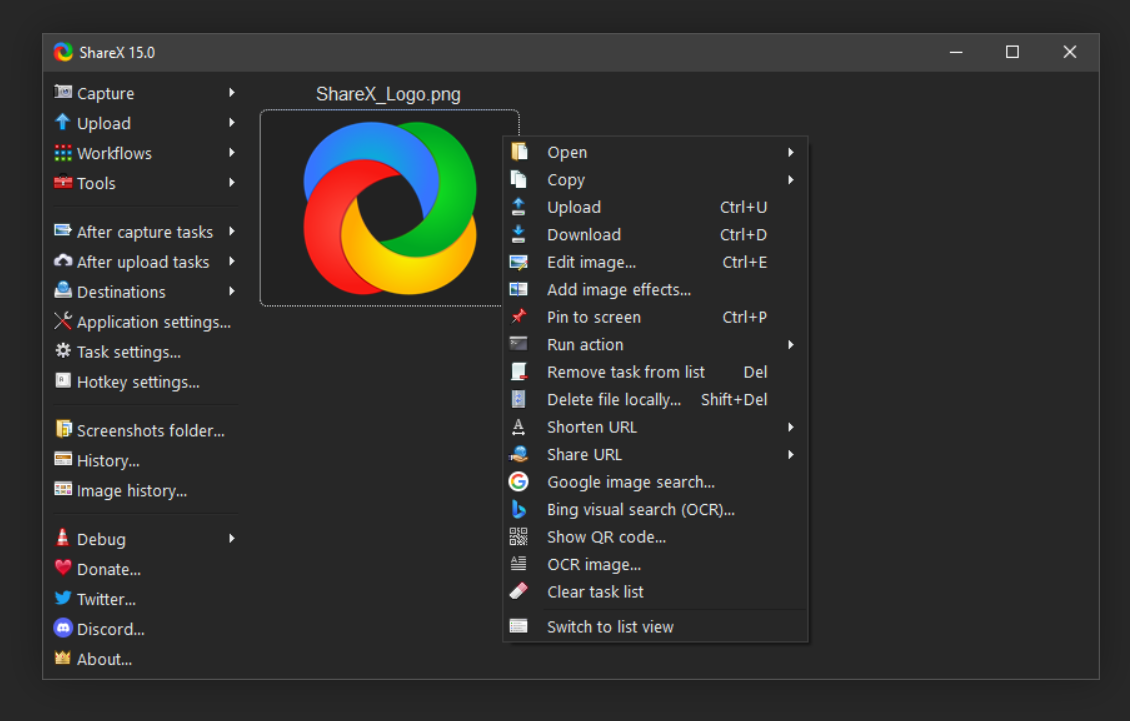
Task: Select Add image effects... menu entry
Action: point(655,289)
